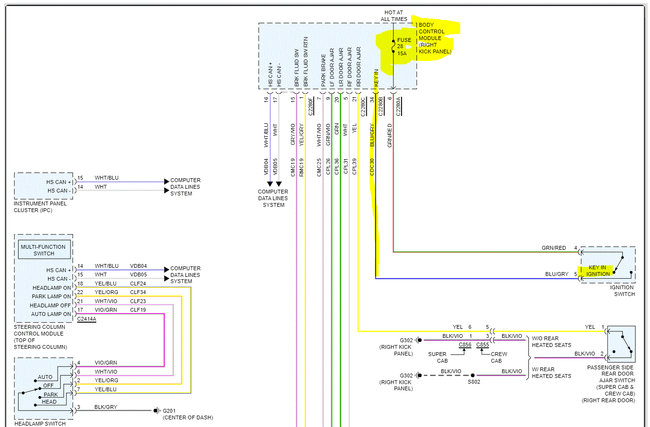650x427 pixels.
Task: Click vertical "GRY/VIO" wire label
Action: 293,133
